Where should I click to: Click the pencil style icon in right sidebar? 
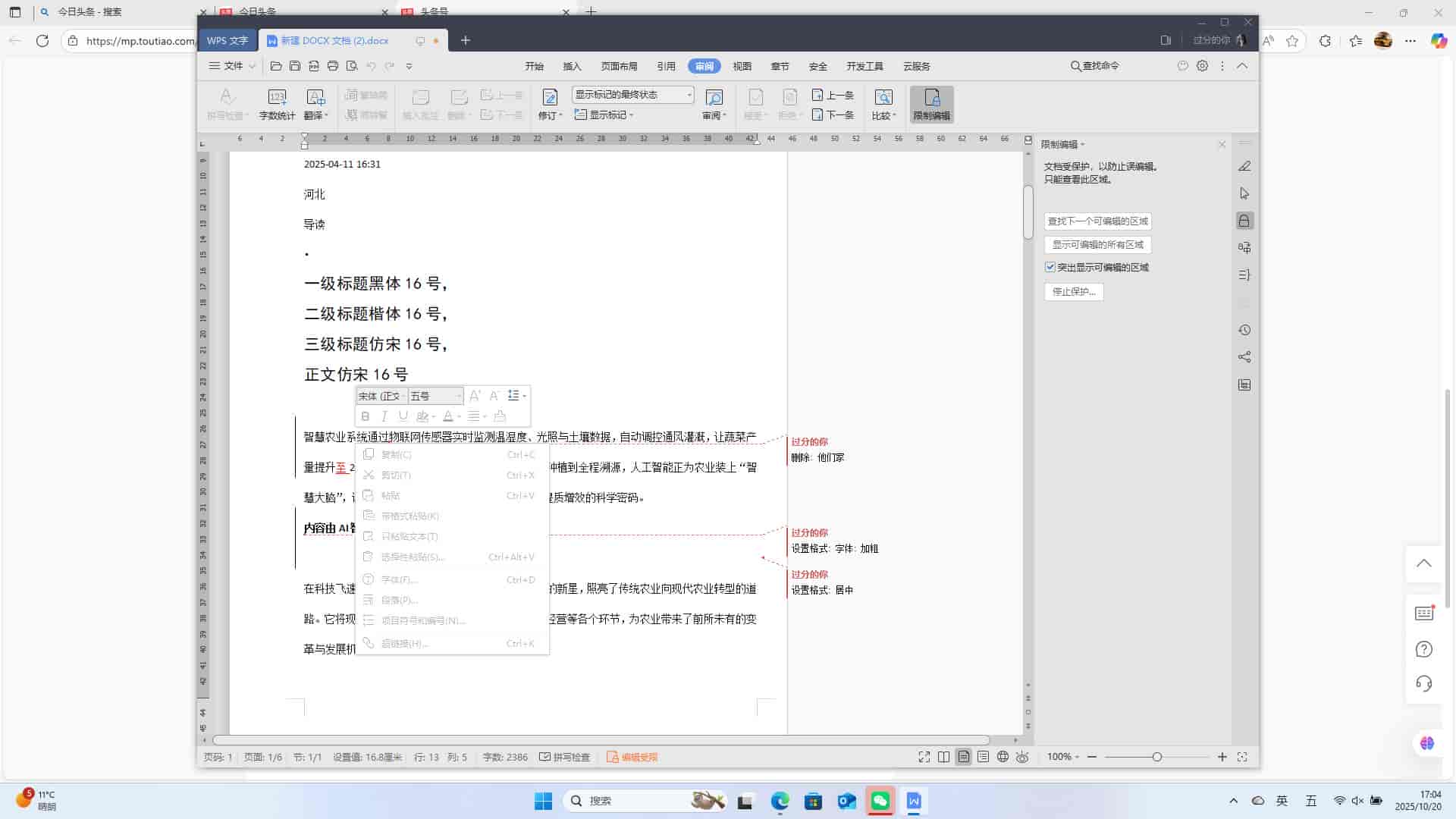pos(1244,166)
